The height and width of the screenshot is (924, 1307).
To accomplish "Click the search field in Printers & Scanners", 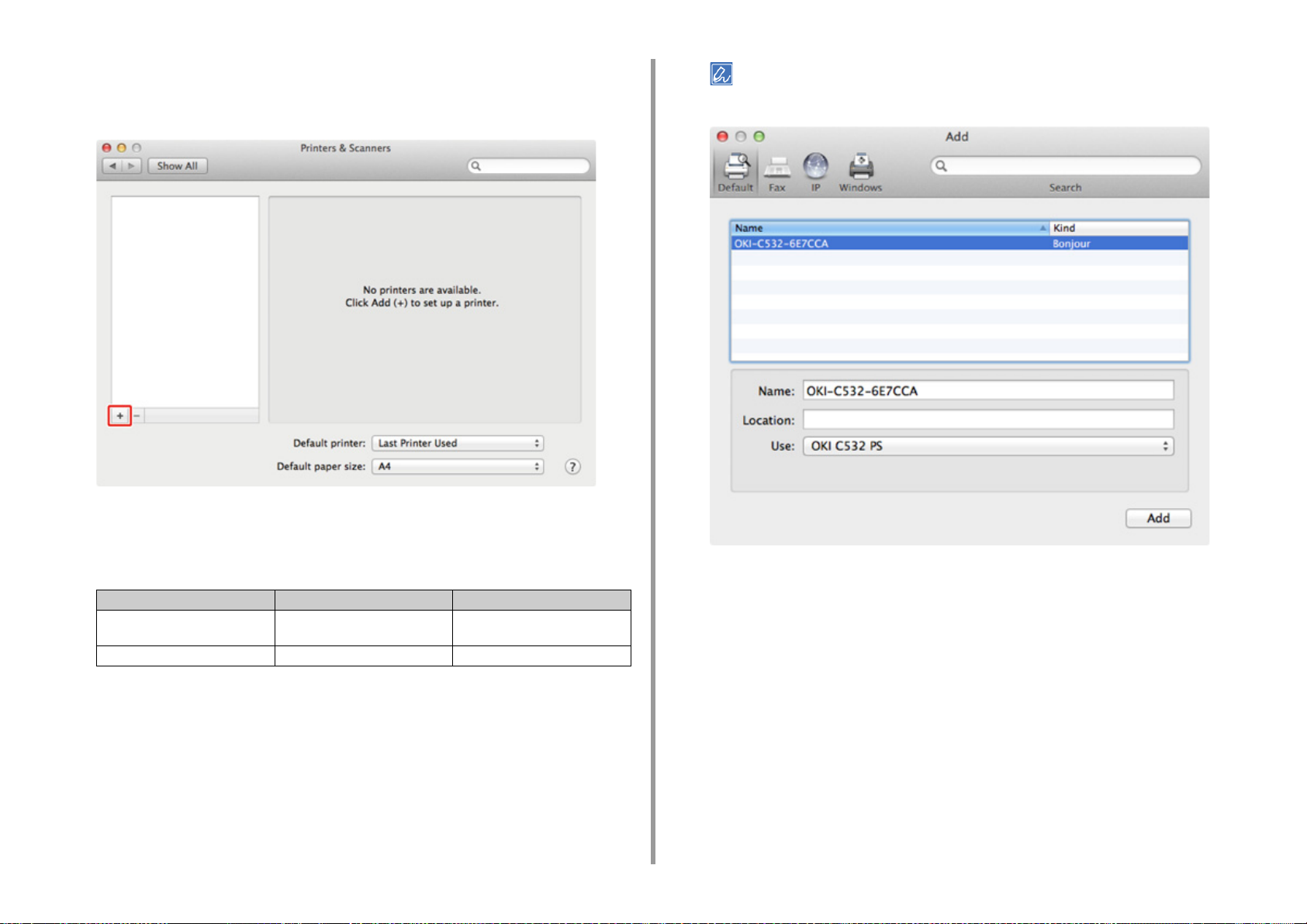I will [528, 166].
